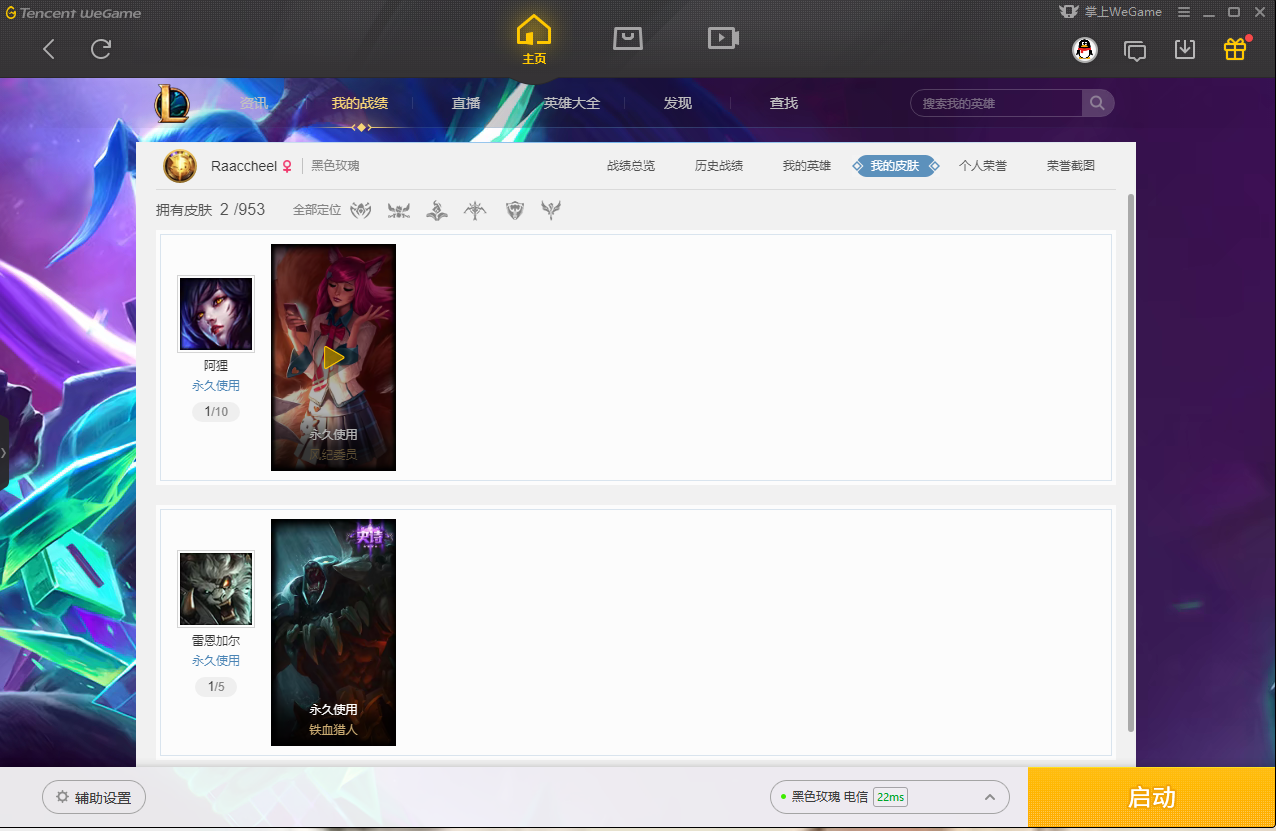Viewport: 1276px width, 831px height.
Task: Open the 发现 tab
Action: [678, 103]
